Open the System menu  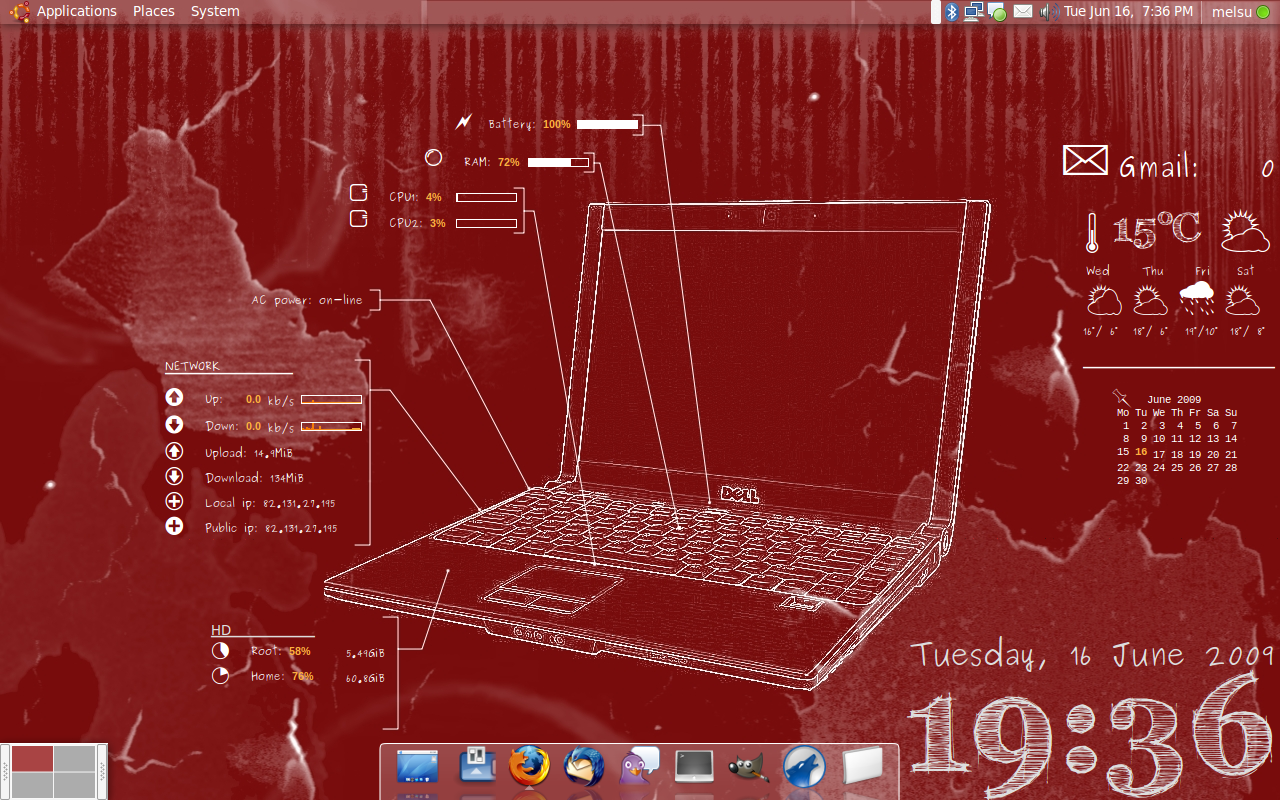tap(215, 11)
